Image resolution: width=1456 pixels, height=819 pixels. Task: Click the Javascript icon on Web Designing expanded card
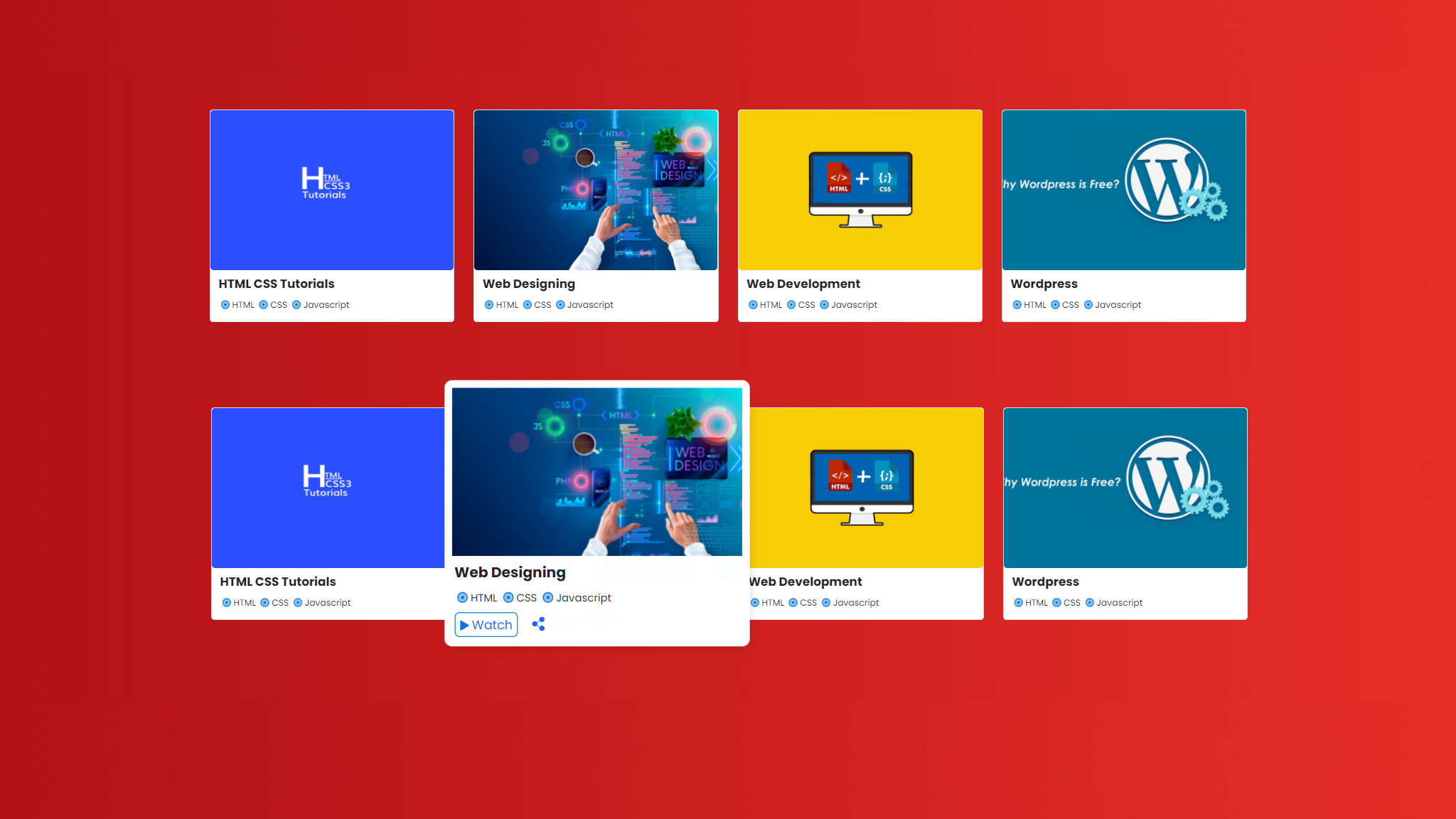tap(548, 597)
